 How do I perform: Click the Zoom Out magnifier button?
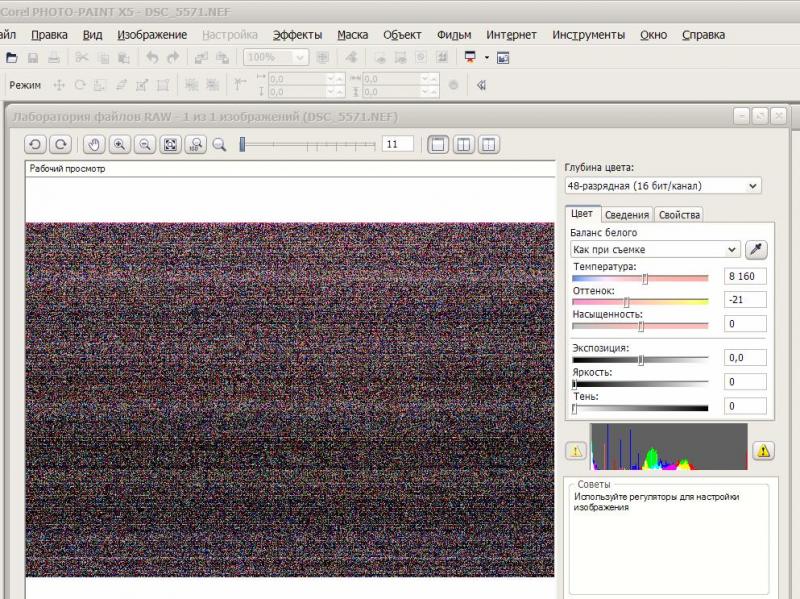click(145, 145)
